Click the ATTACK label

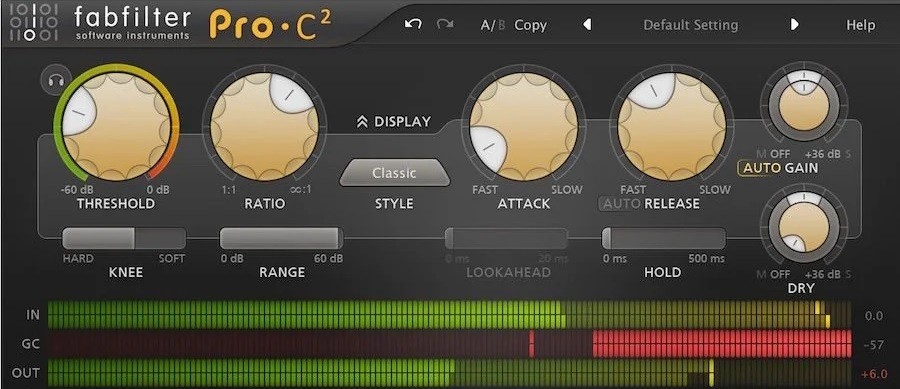click(x=523, y=204)
